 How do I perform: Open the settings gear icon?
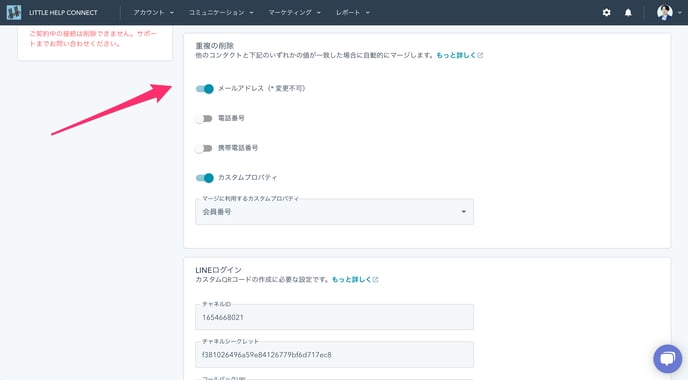[x=606, y=12]
